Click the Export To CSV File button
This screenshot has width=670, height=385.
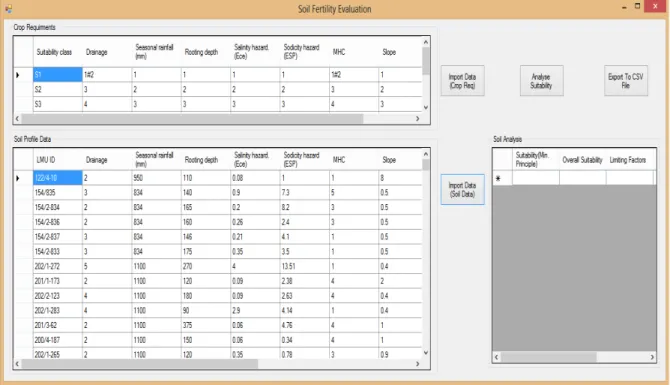coord(626,81)
